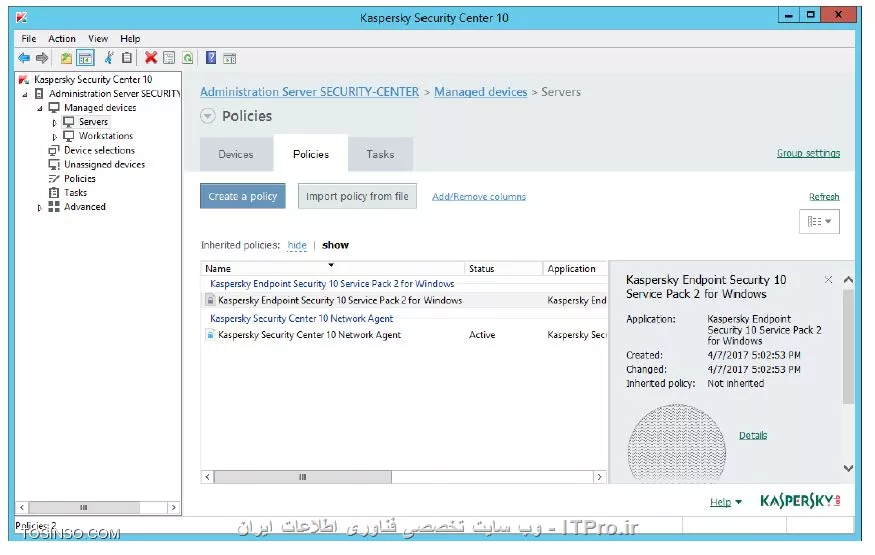The image size is (875, 555).
Task: Open the View menu
Action: 98,38
